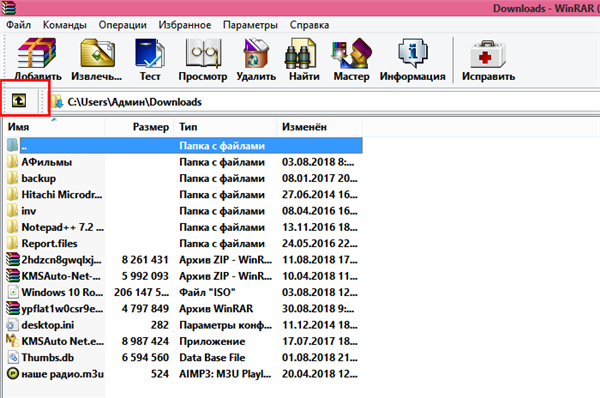This screenshot has width=600, height=398.
Task: Open the Справка menu
Action: (x=309, y=25)
